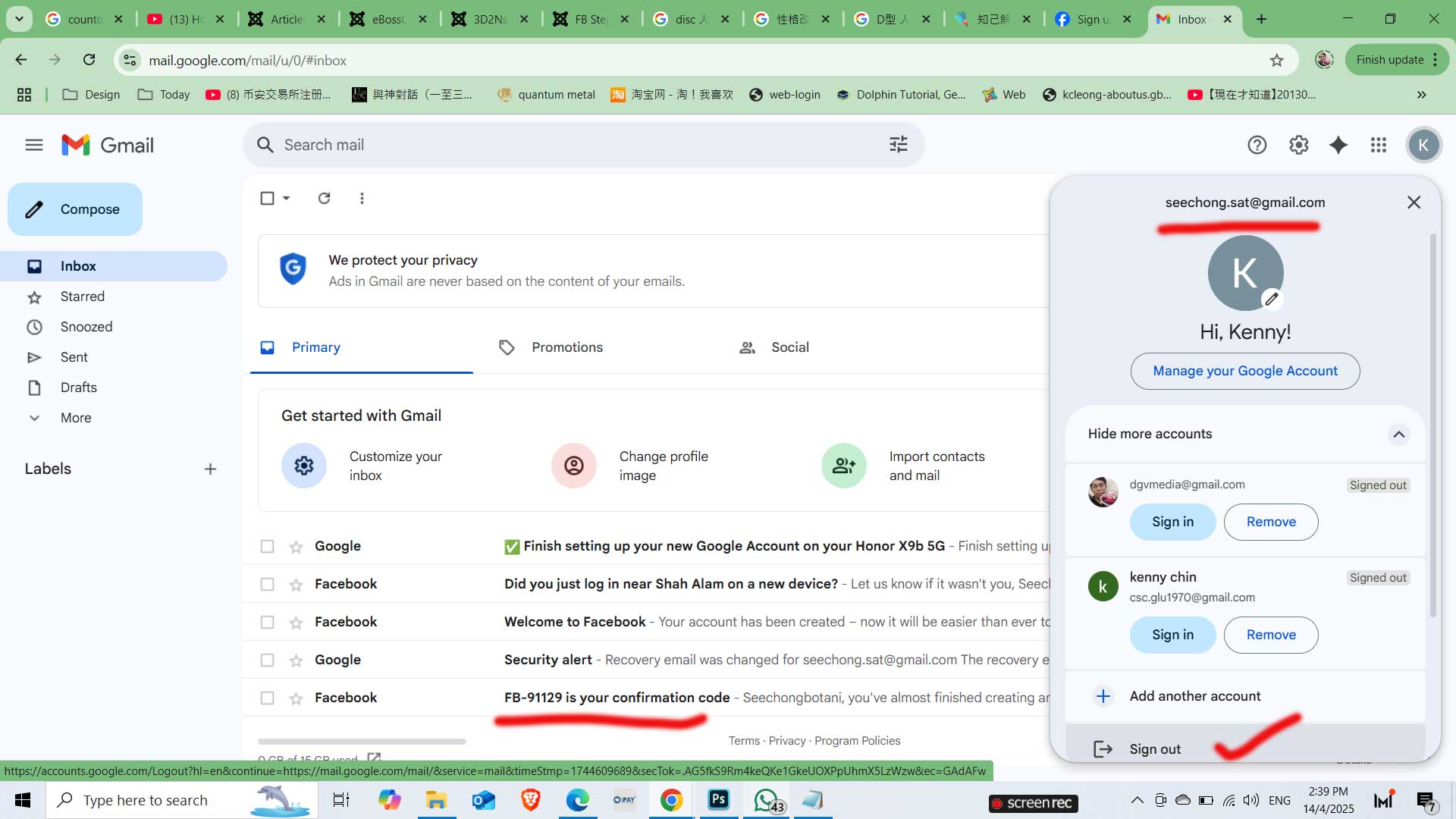Click Change profile image icon
This screenshot has width=1456, height=819.
[574, 466]
